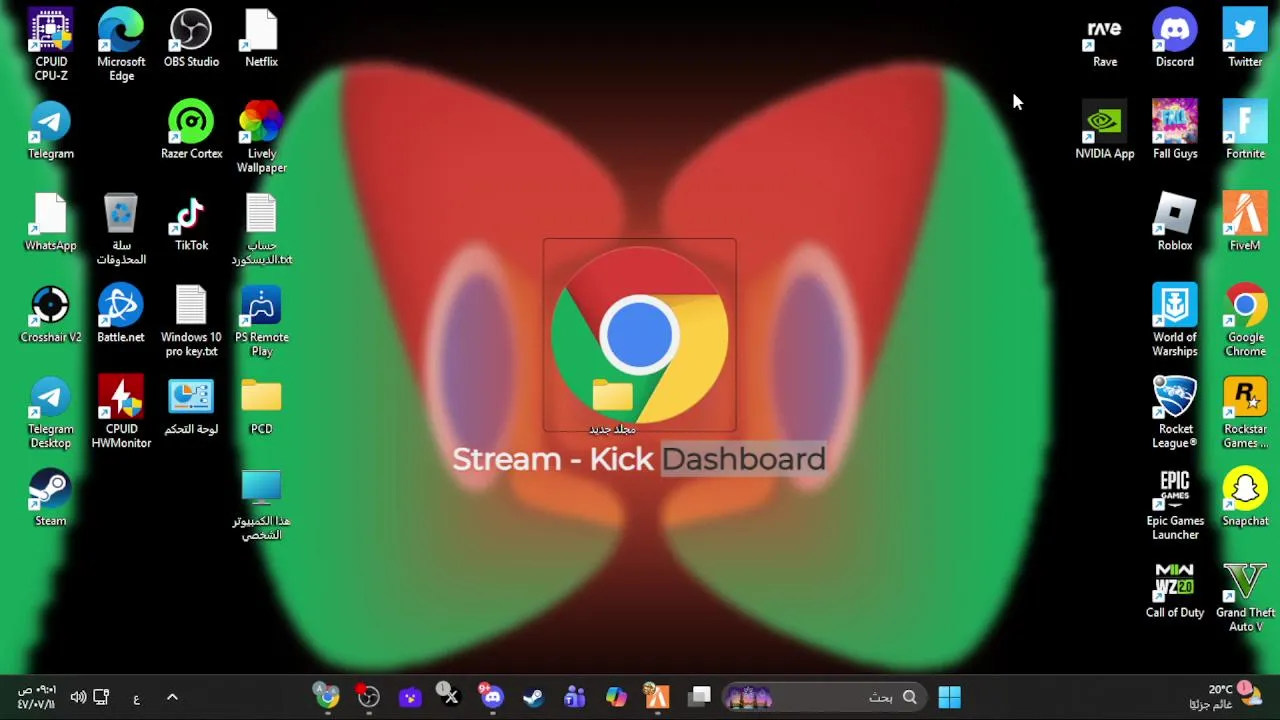Select the PS Remote Play desktop icon
This screenshot has height=720, width=1280.
pyautogui.click(x=261, y=321)
